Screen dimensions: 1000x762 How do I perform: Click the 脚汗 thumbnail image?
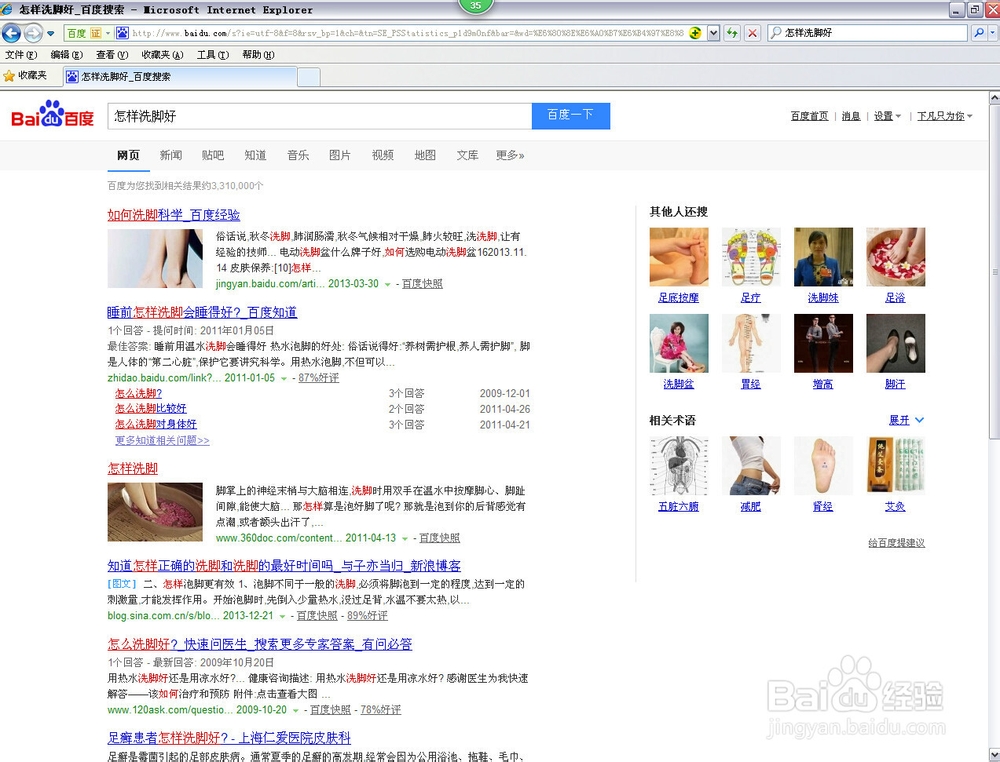(895, 343)
